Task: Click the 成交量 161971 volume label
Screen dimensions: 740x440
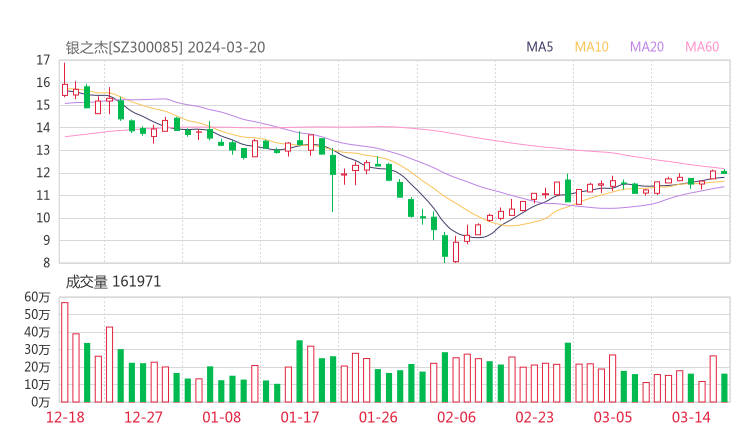Action: click(x=113, y=282)
